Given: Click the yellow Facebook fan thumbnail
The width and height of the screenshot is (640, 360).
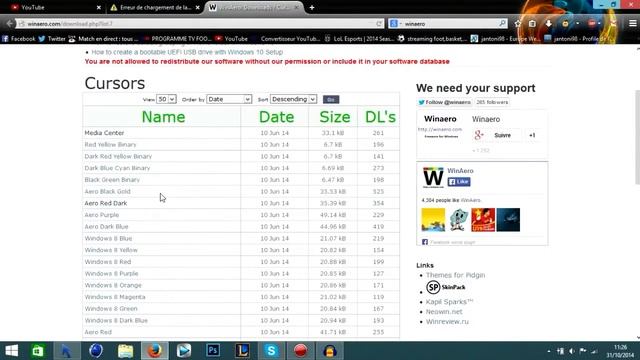Looking at the screenshot, I should (x=433, y=220).
